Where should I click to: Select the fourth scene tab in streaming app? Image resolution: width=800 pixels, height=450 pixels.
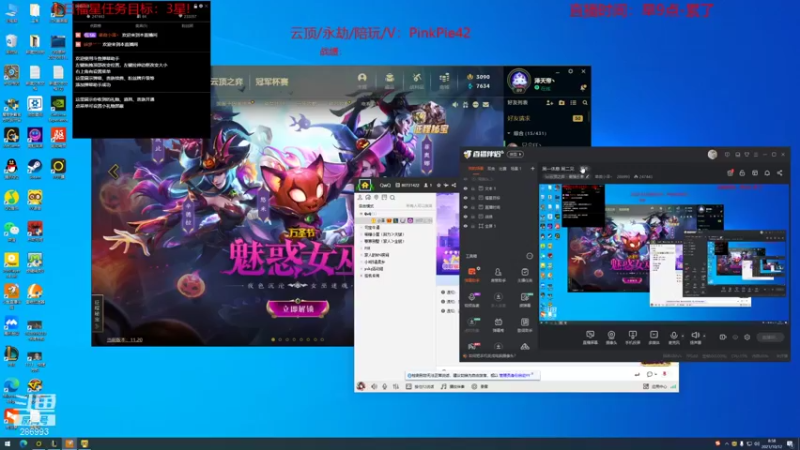point(516,168)
